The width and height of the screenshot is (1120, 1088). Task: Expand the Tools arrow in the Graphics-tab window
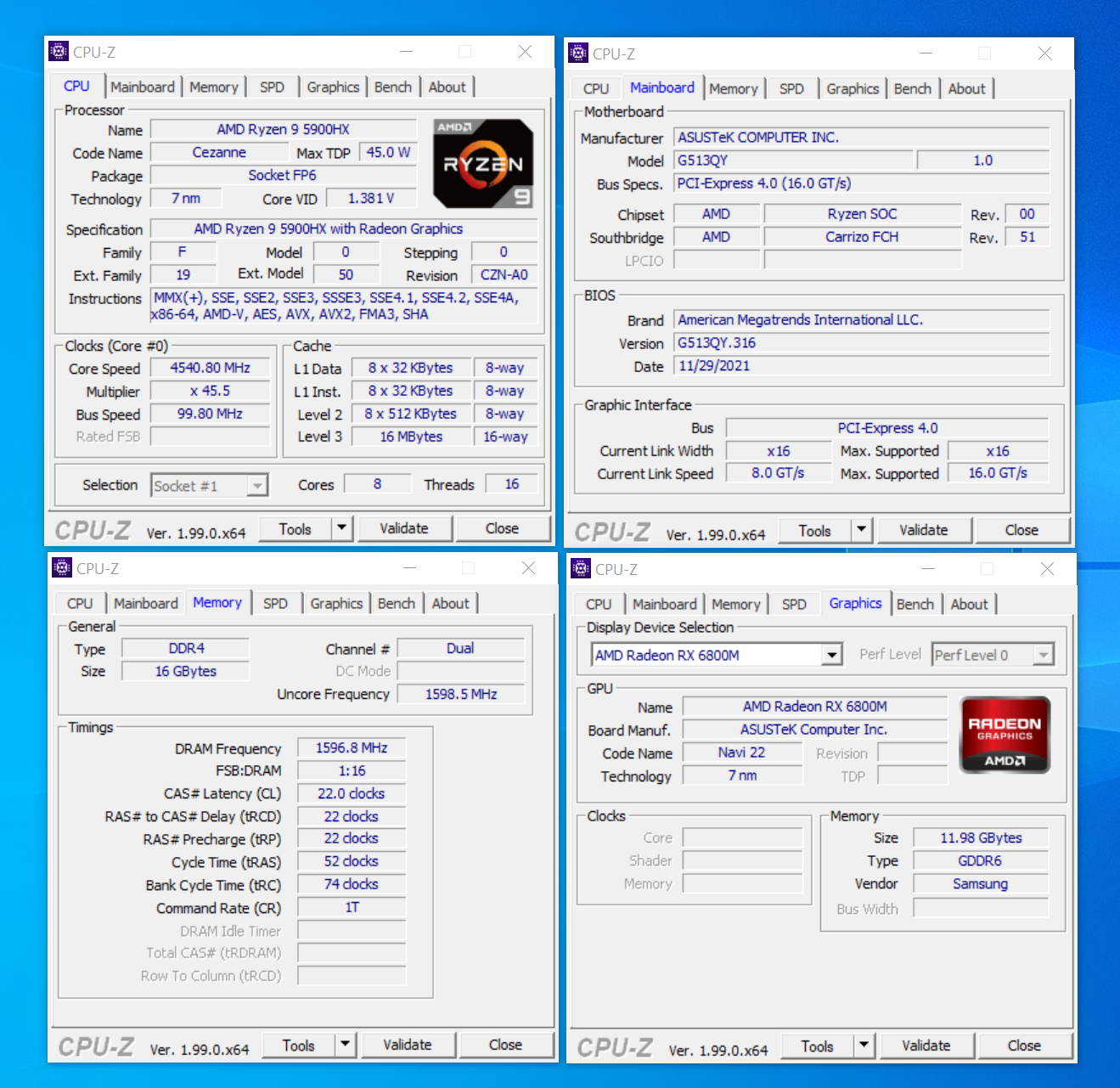pyautogui.click(x=864, y=1046)
